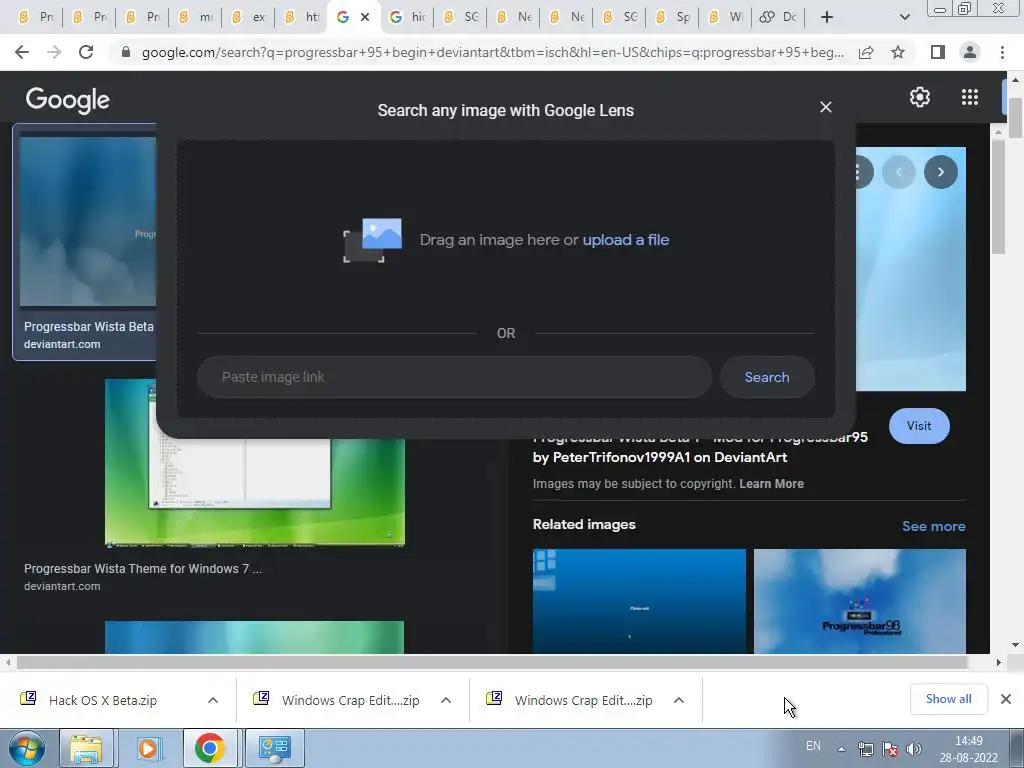The image size is (1024, 768).
Task: Switch to the 'Wi' tab
Action: [724, 17]
